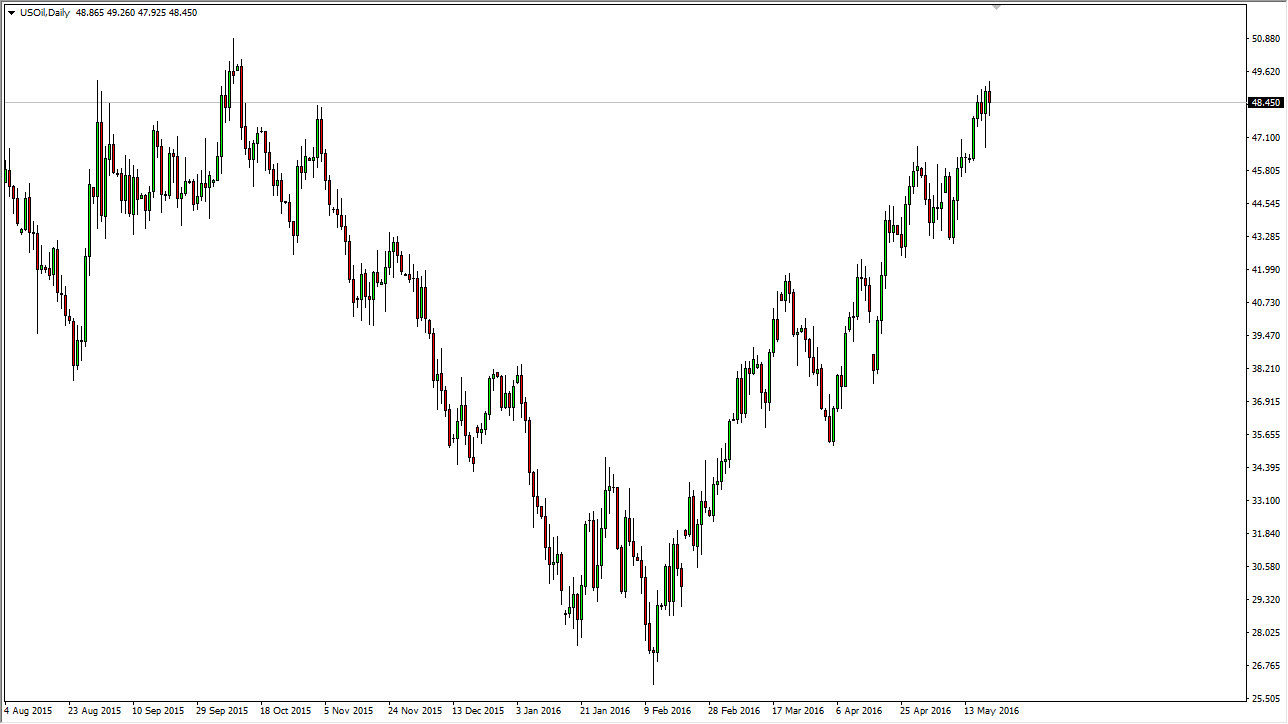The width and height of the screenshot is (1288, 724).
Task: Click the 25 Apr 2016 date label
Action: [x=926, y=711]
